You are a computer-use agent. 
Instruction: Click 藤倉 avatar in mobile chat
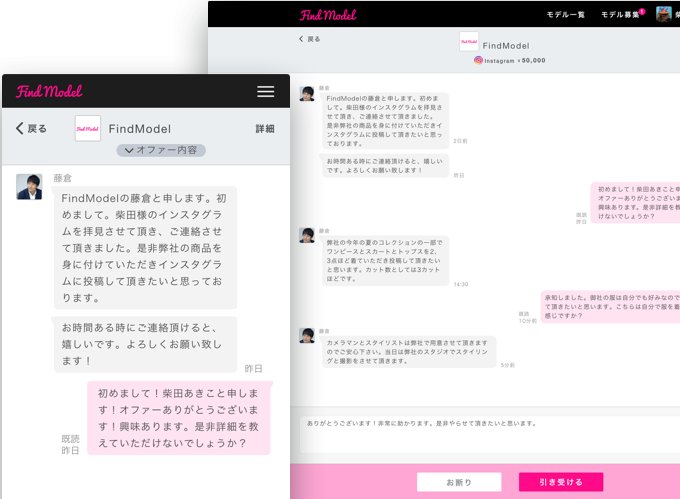(x=29, y=187)
